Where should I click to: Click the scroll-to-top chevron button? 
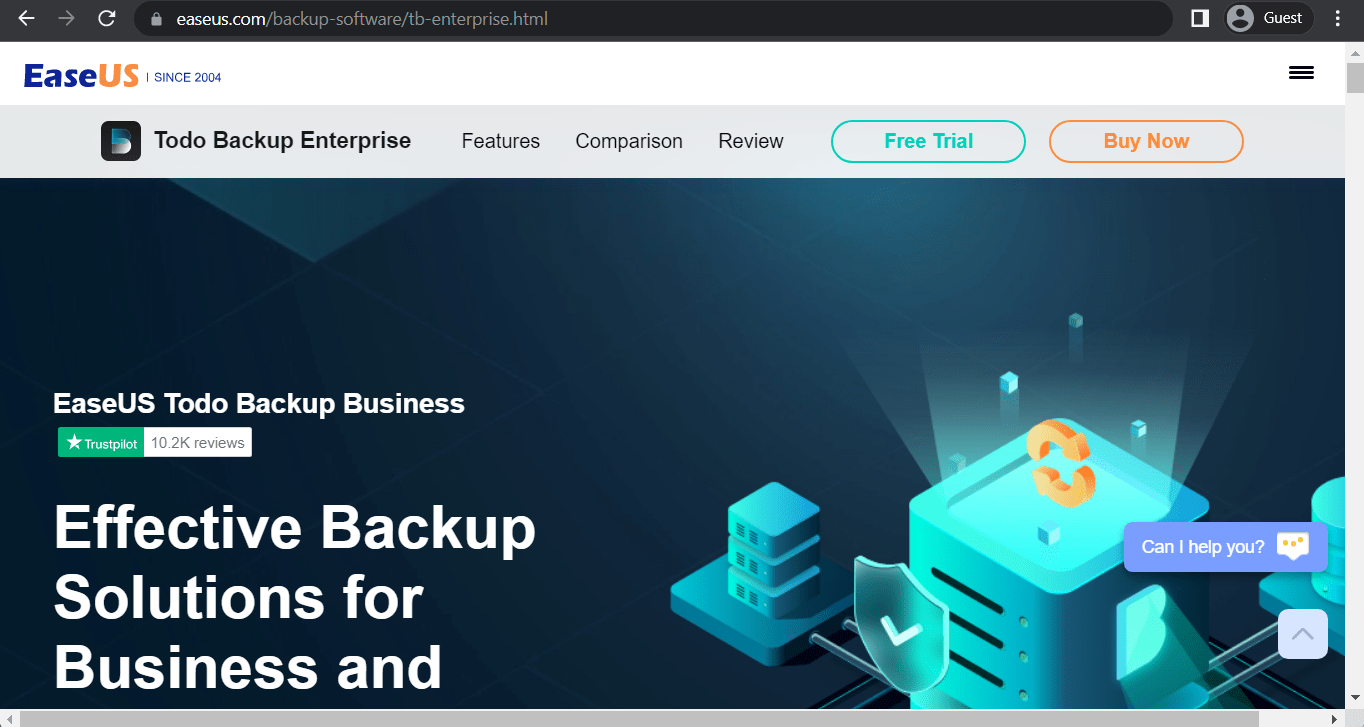pos(1302,634)
